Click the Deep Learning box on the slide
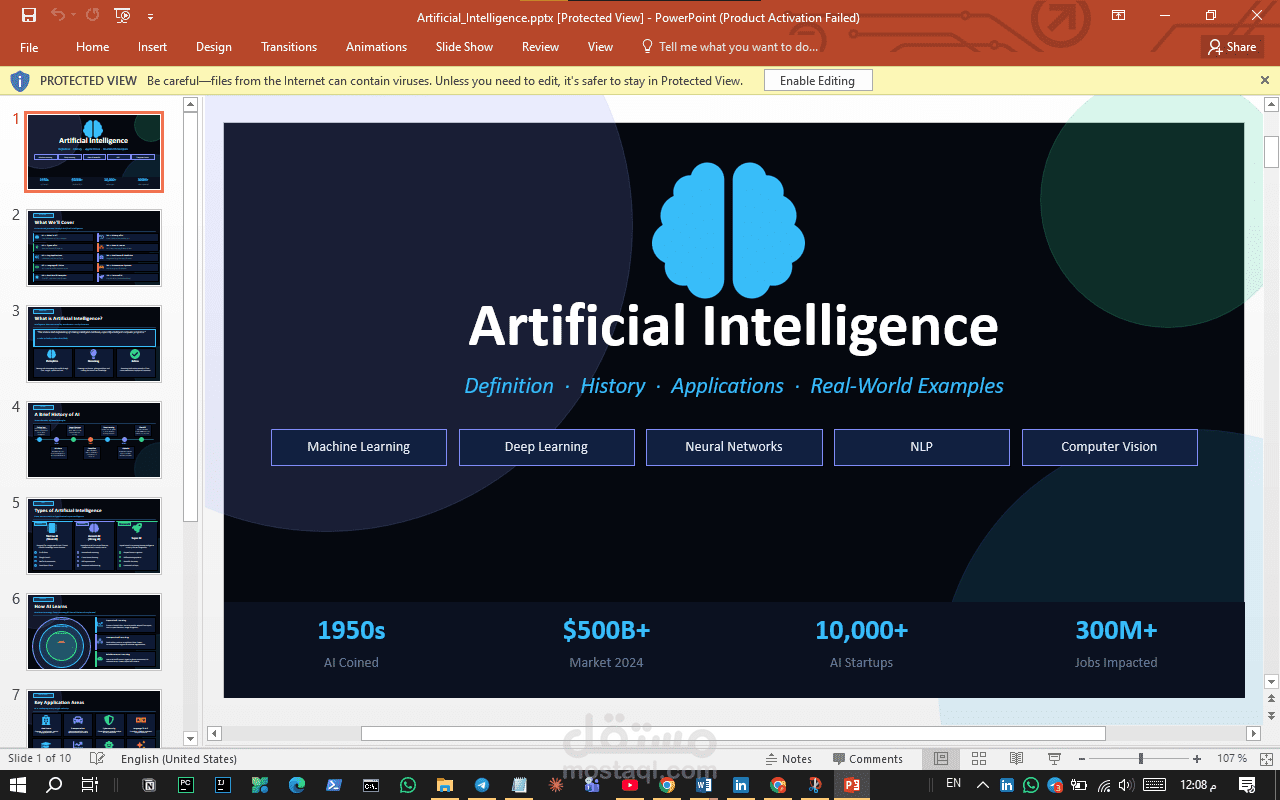The image size is (1280, 800). click(546, 447)
